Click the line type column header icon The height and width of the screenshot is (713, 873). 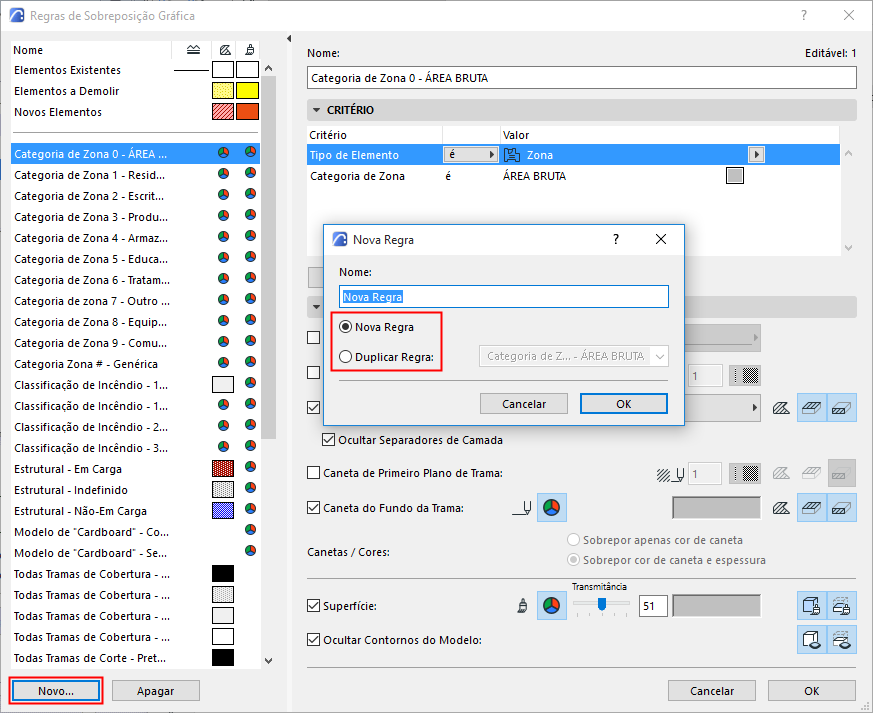193,50
